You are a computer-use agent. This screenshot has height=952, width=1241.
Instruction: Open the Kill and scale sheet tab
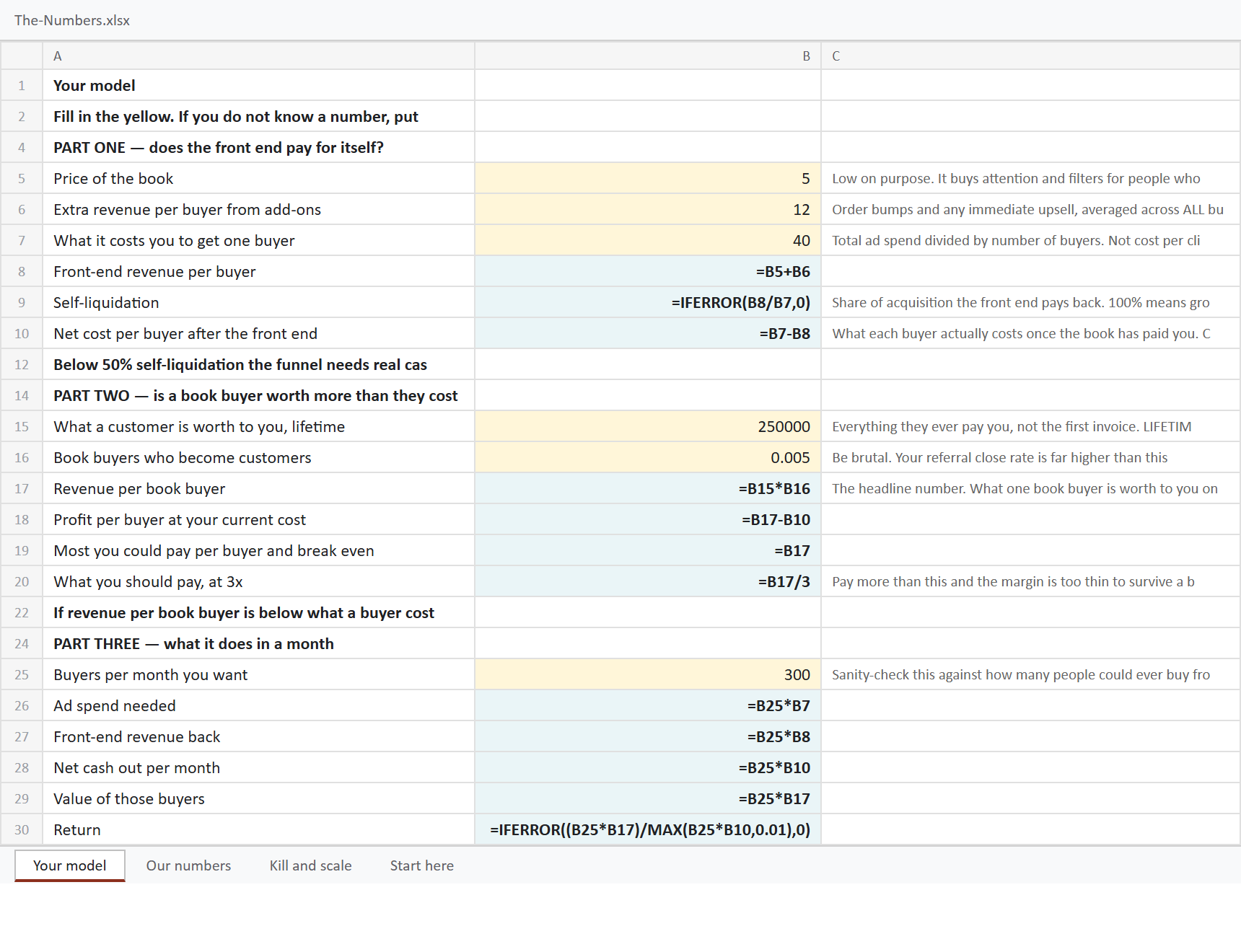(310, 865)
